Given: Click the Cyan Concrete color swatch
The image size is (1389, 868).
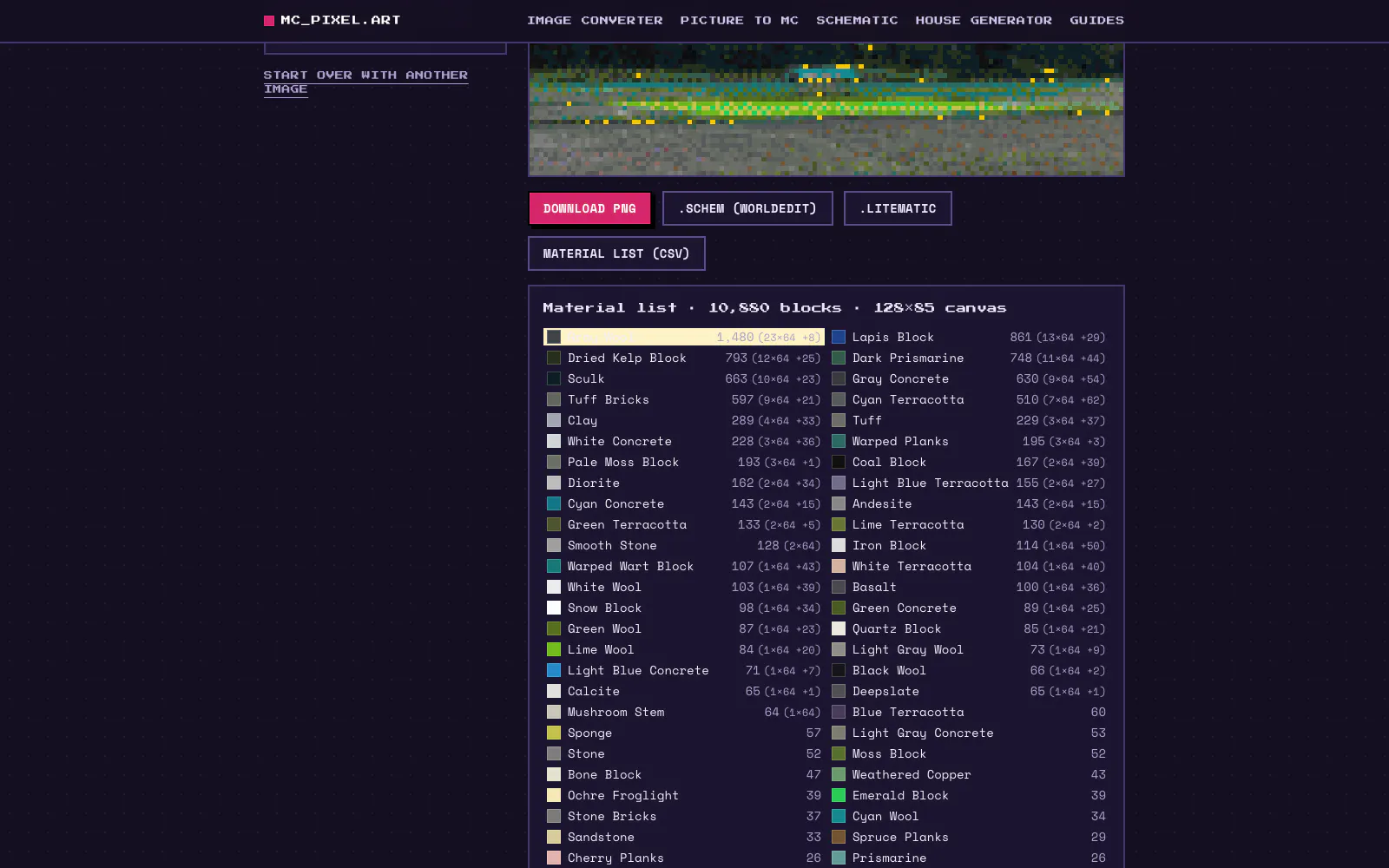Looking at the screenshot, I should [x=554, y=503].
